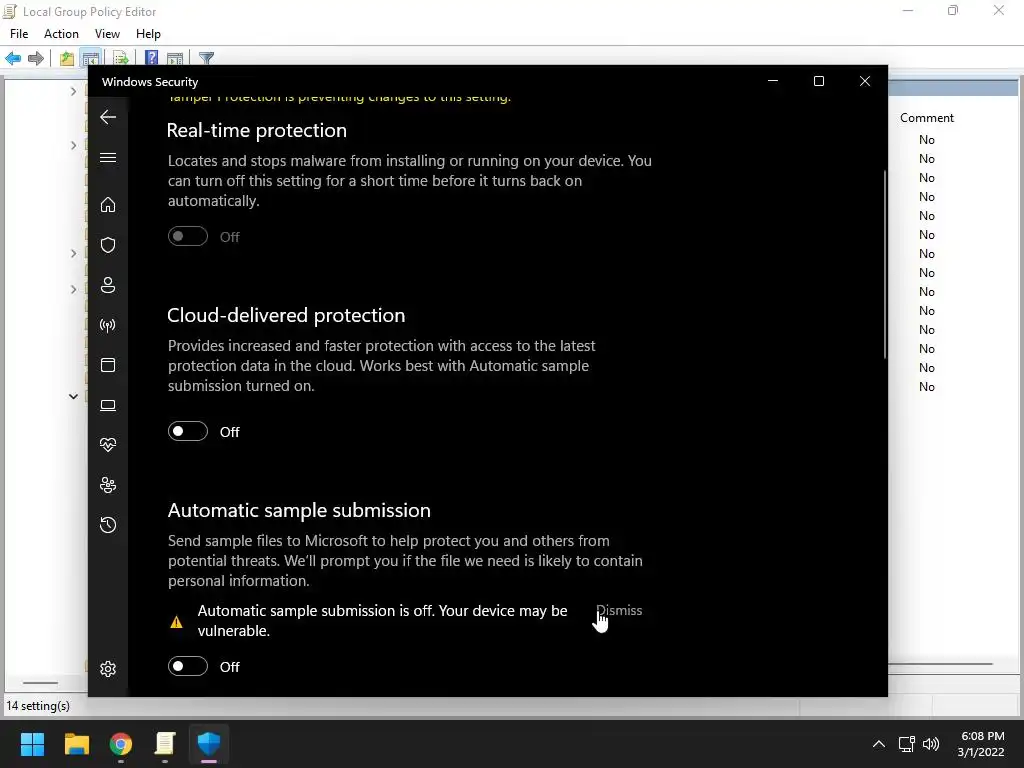
Task: Show hidden icons in system tray
Action: point(879,744)
